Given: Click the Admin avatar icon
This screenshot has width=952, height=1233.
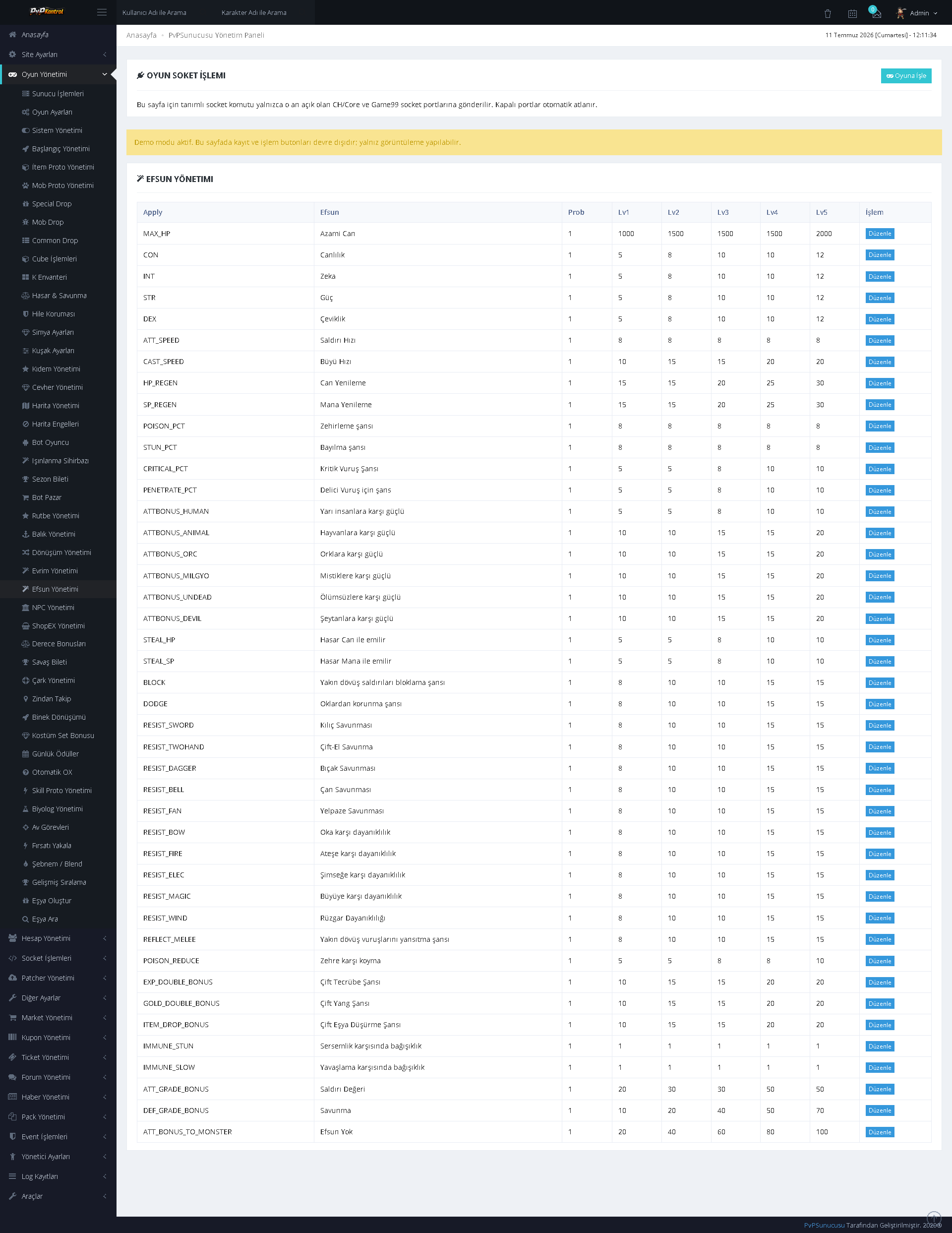Looking at the screenshot, I should (x=900, y=12).
